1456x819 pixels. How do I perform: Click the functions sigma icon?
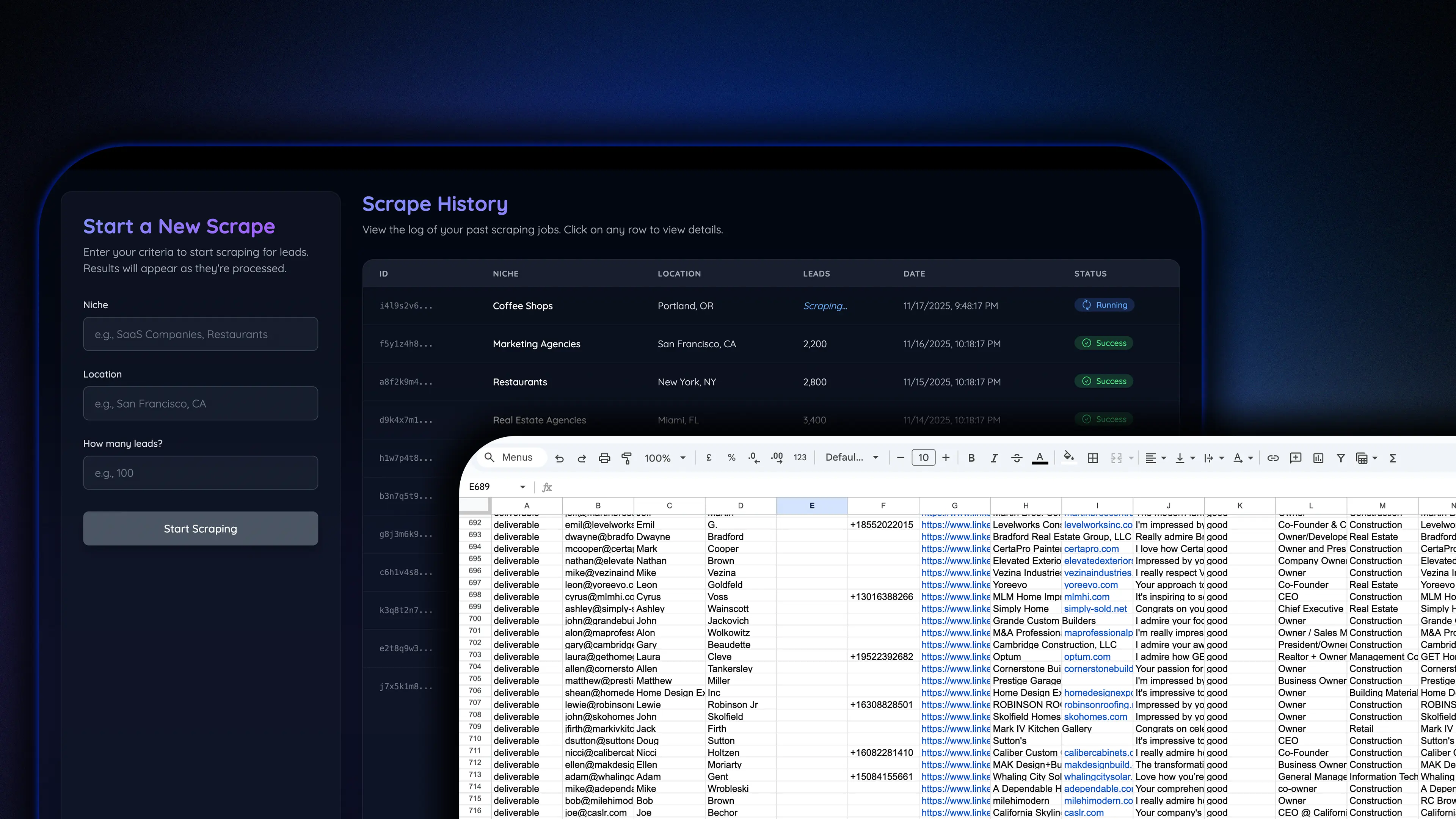point(1393,458)
